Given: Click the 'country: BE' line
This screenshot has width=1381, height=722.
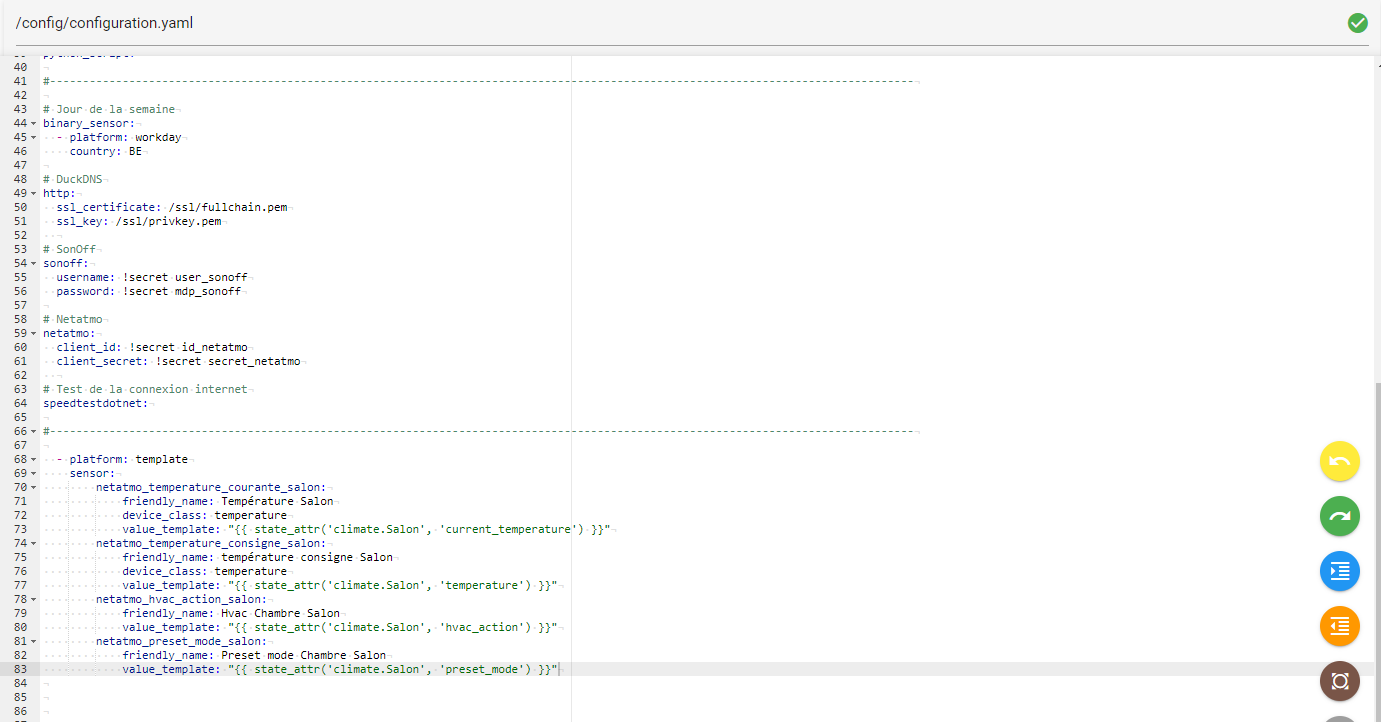Looking at the screenshot, I should click(106, 151).
